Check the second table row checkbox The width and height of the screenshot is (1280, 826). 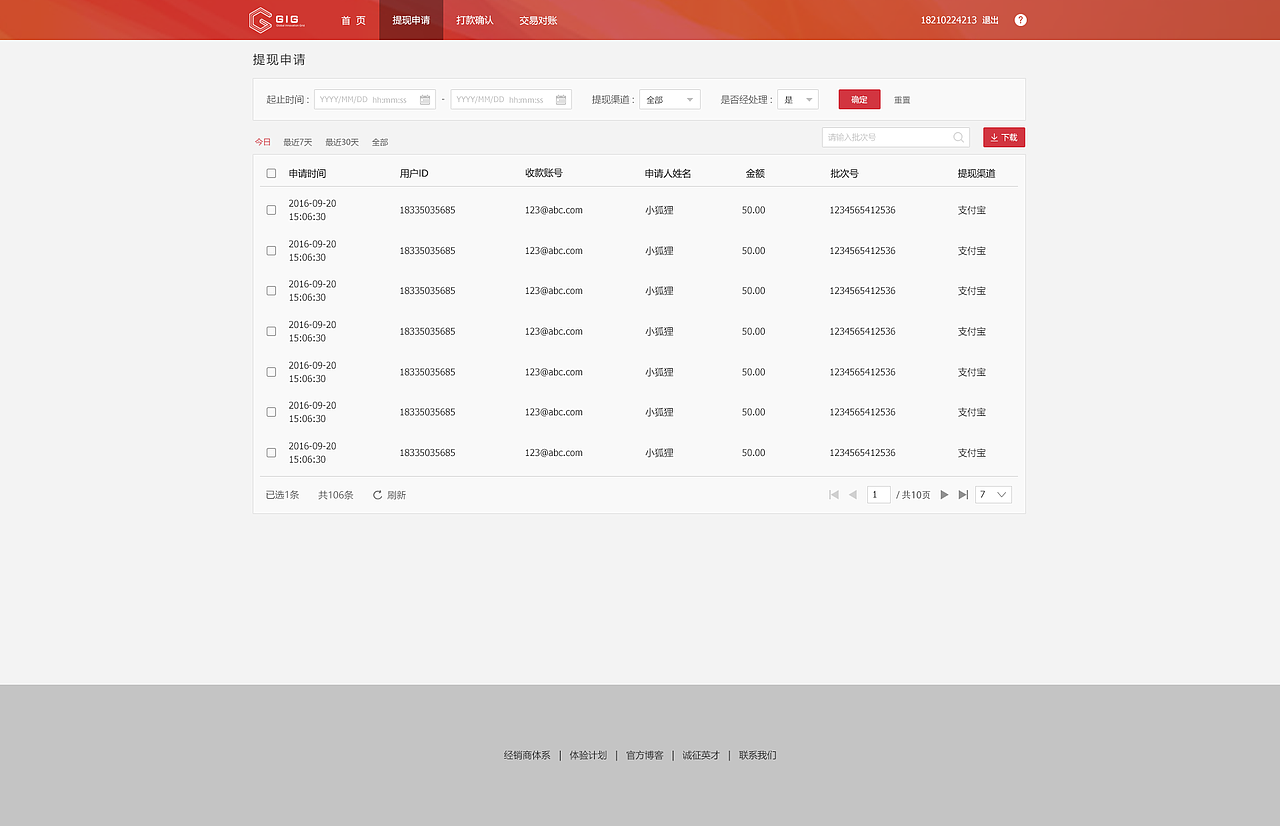[271, 251]
